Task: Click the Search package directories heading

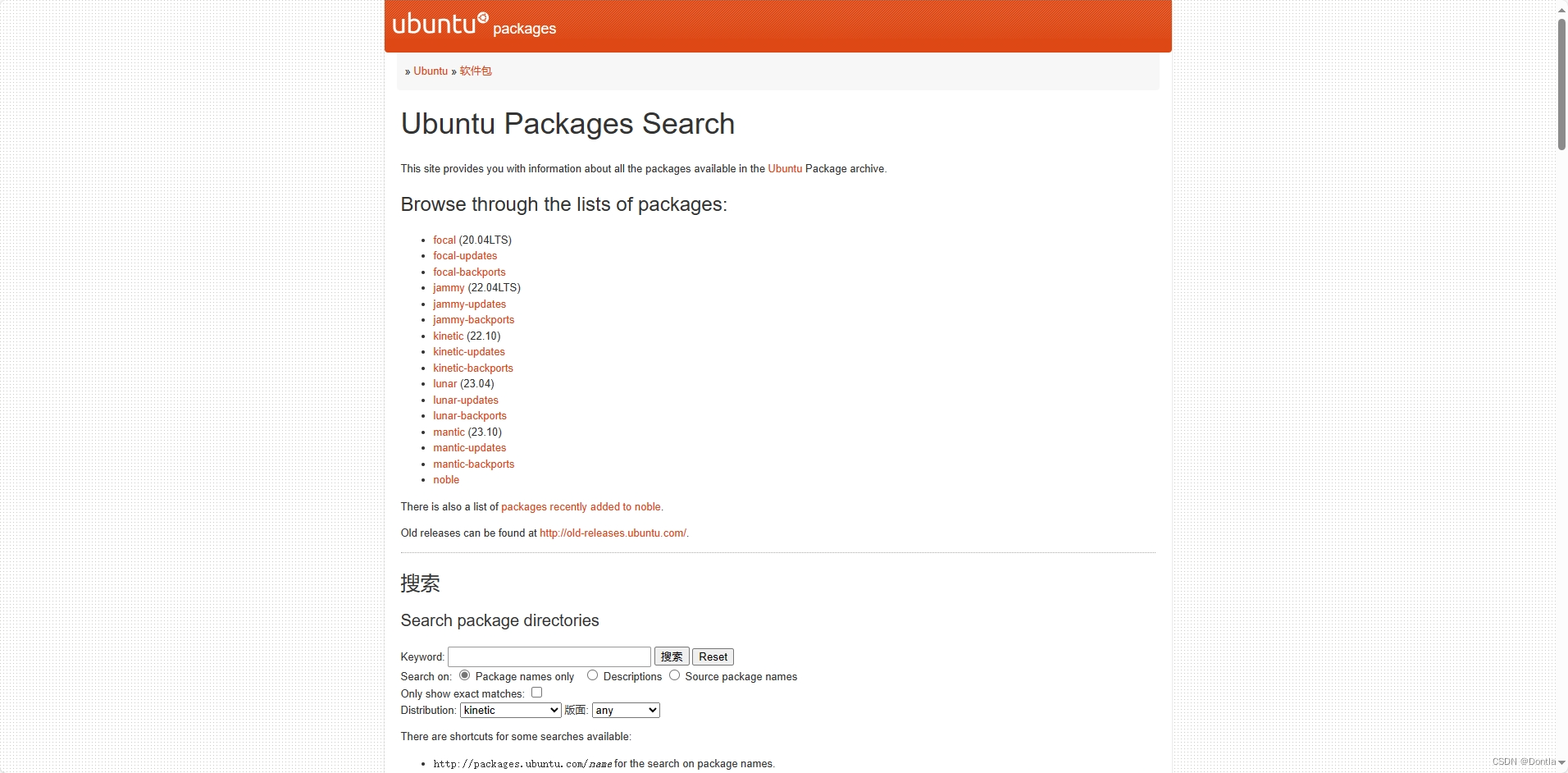Action: [499, 621]
